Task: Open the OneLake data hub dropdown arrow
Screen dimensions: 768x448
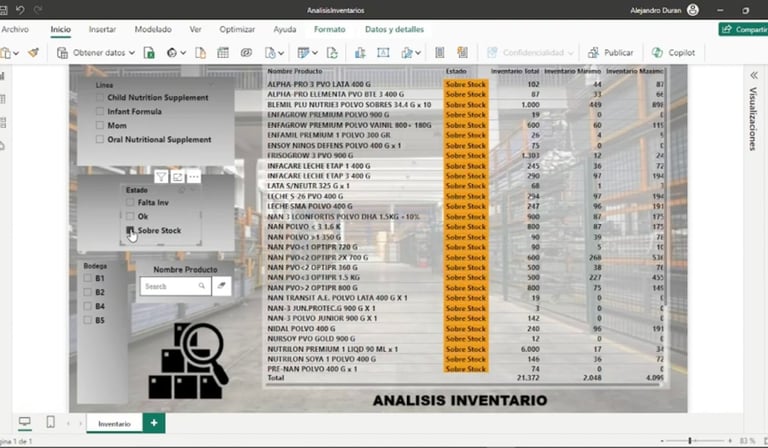Action: coord(183,53)
